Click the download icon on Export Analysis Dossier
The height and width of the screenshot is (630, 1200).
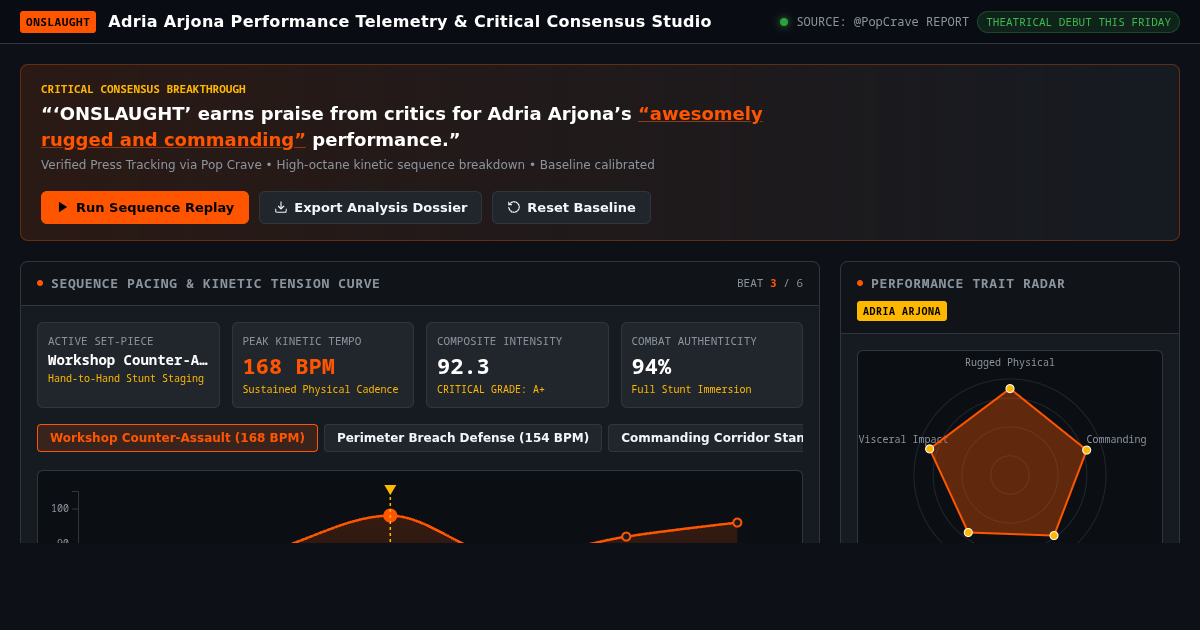pos(281,207)
